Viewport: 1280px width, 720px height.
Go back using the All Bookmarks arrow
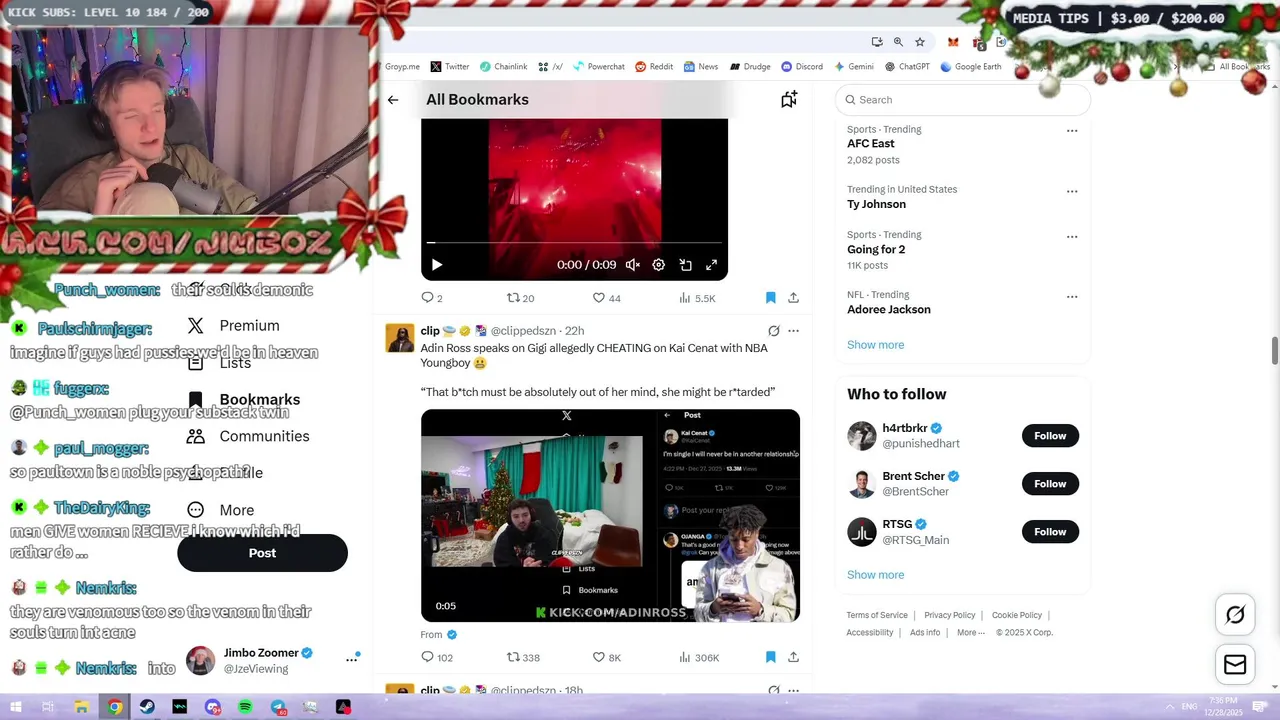click(x=393, y=100)
